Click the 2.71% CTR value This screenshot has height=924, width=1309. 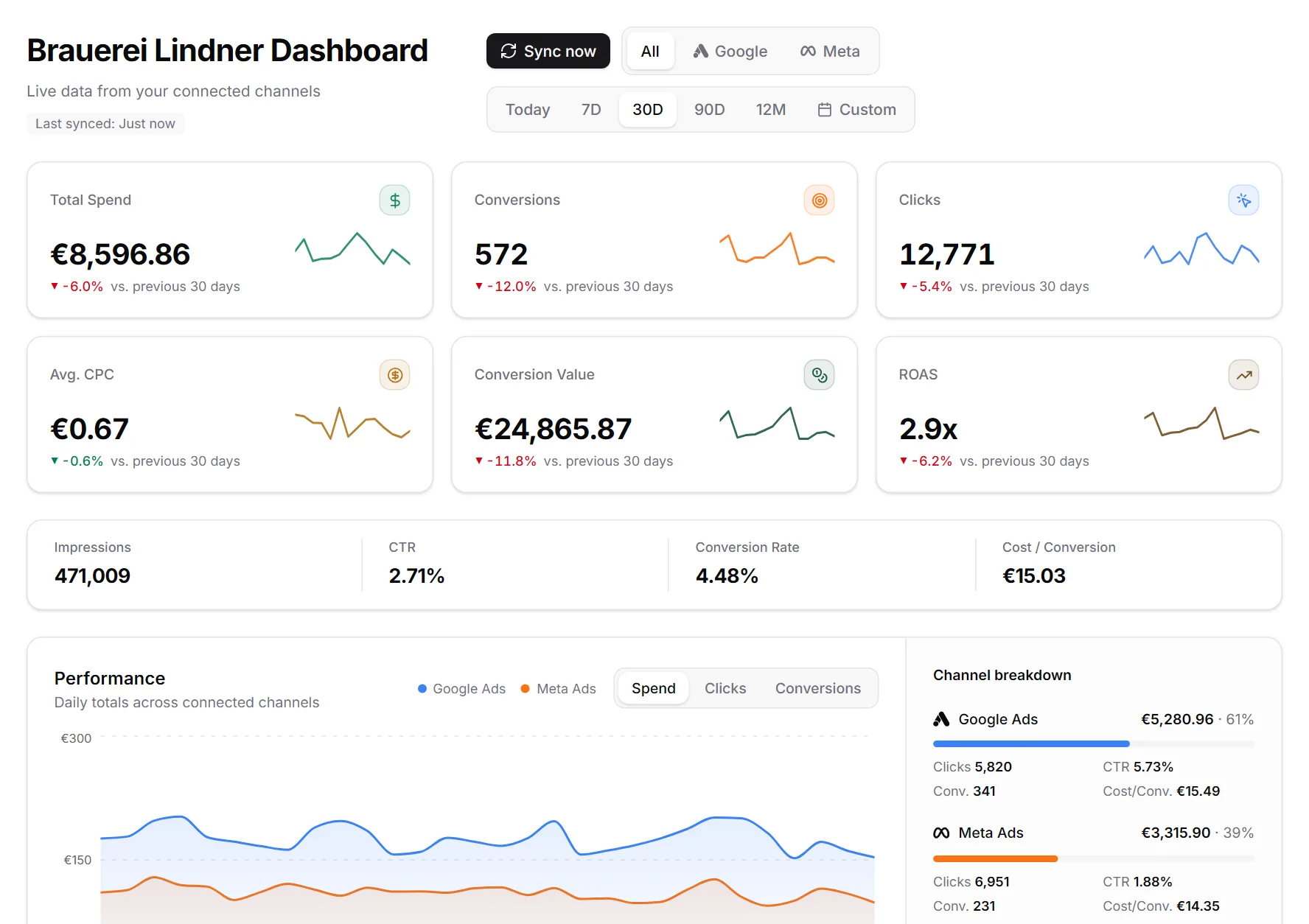416,575
